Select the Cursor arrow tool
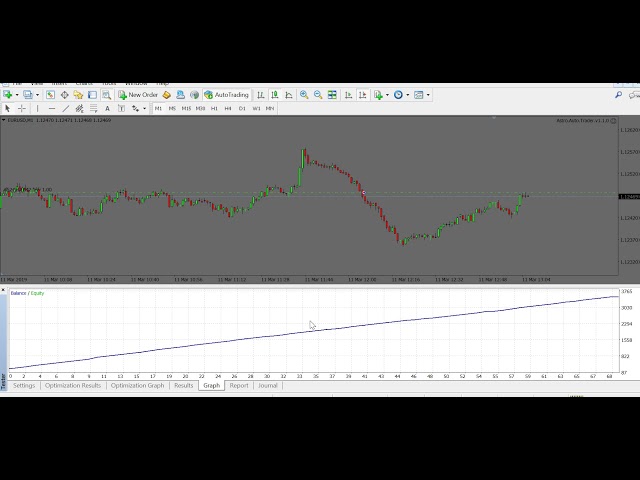Screen dimensions: 640x480 7,108
